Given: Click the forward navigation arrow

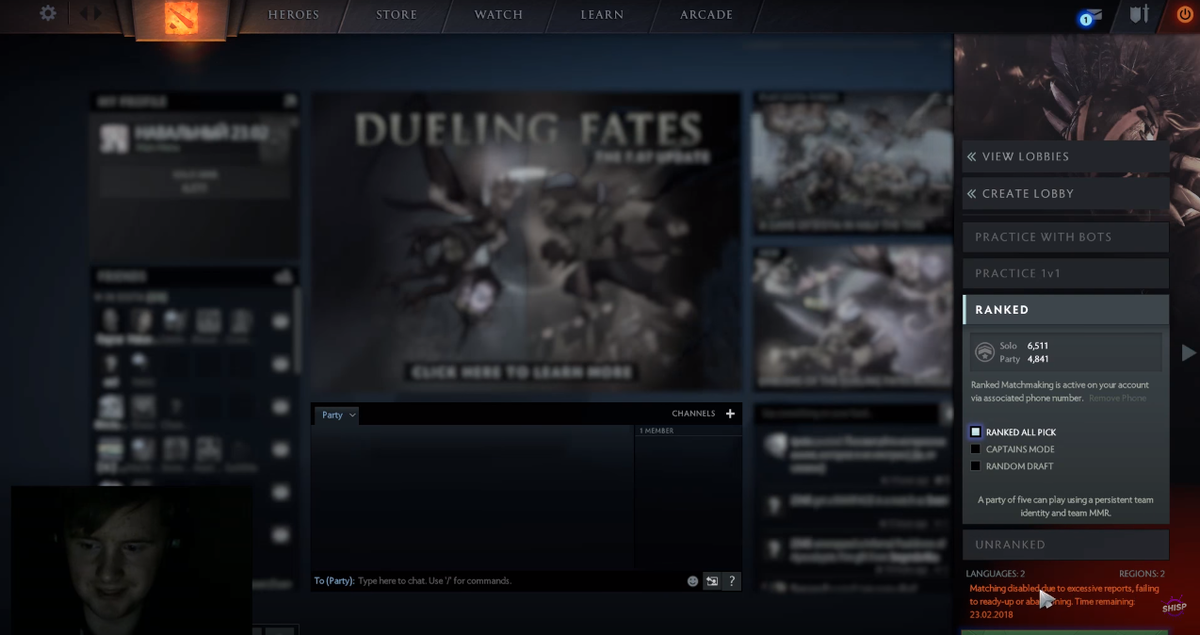Looking at the screenshot, I should click(98, 14).
